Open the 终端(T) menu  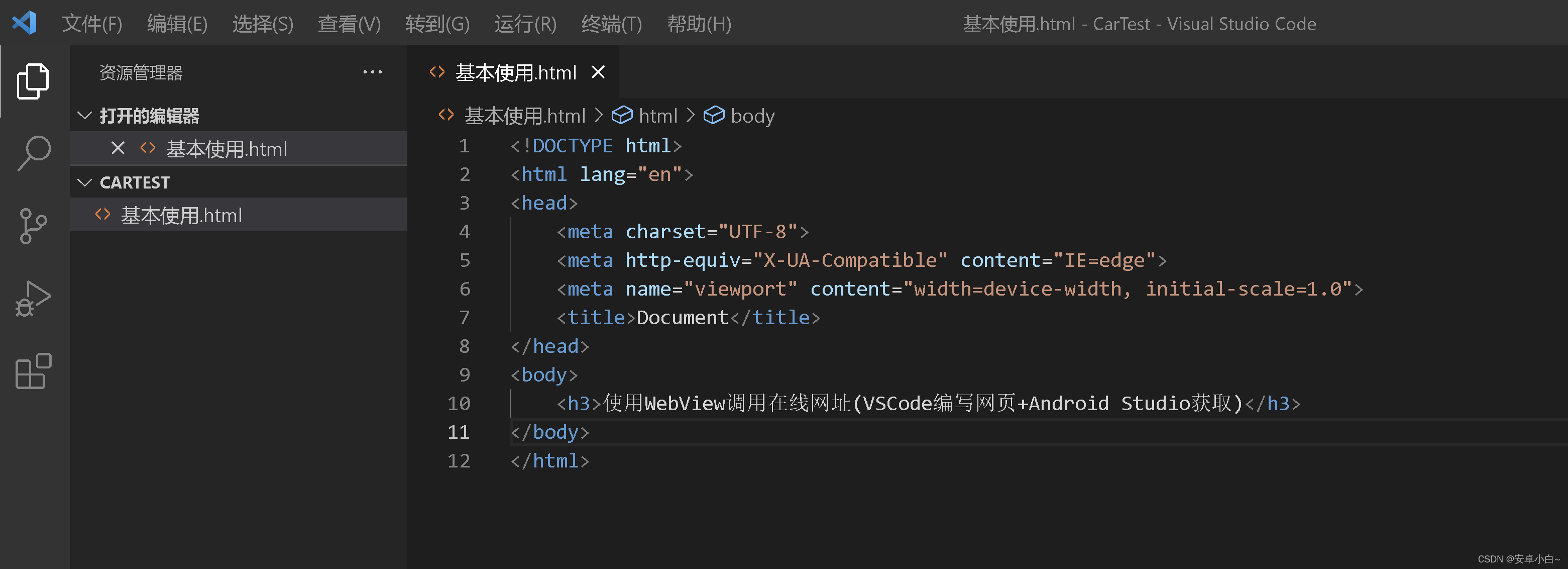pos(611,24)
